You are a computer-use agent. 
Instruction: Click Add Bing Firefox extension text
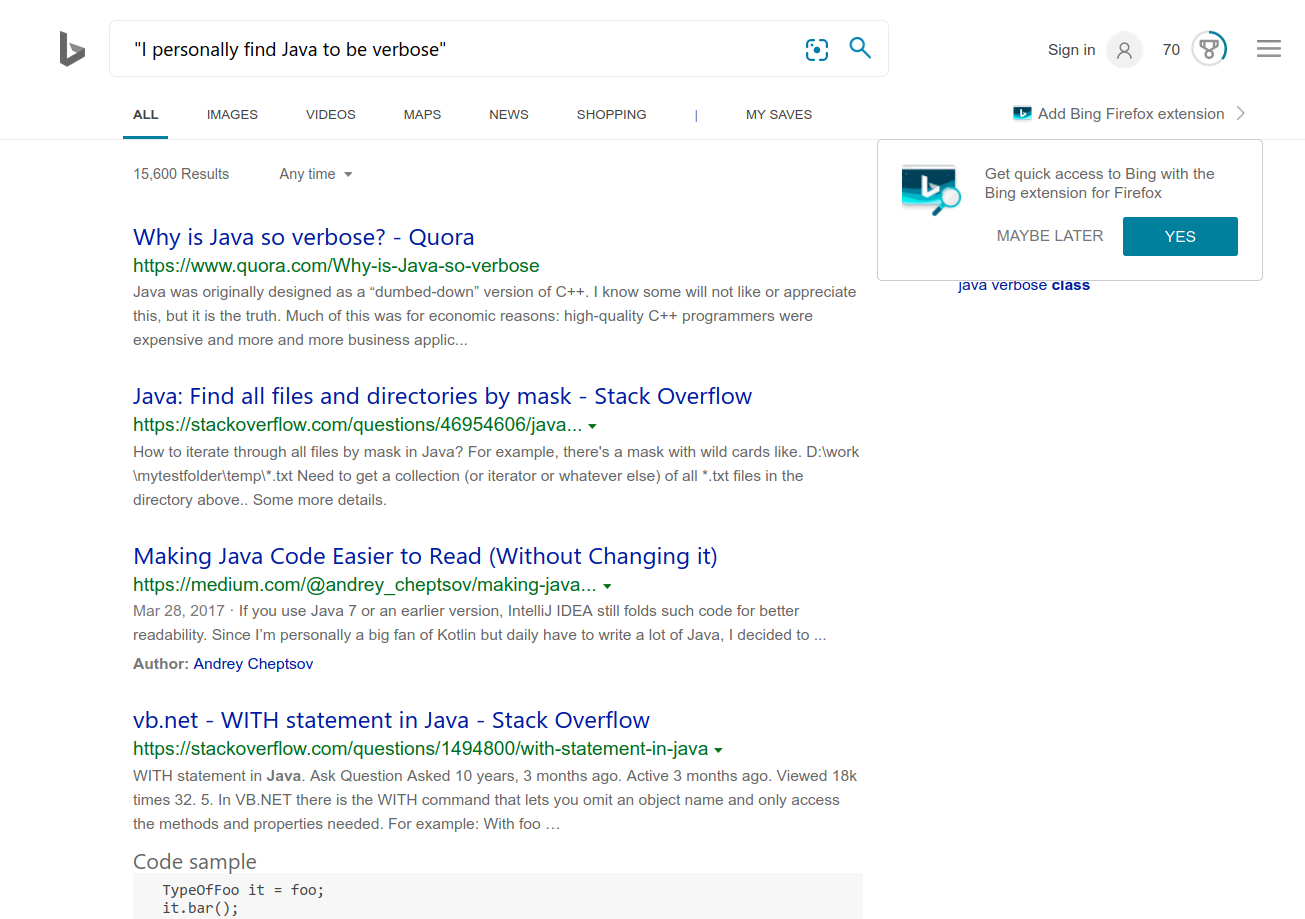(x=1131, y=114)
